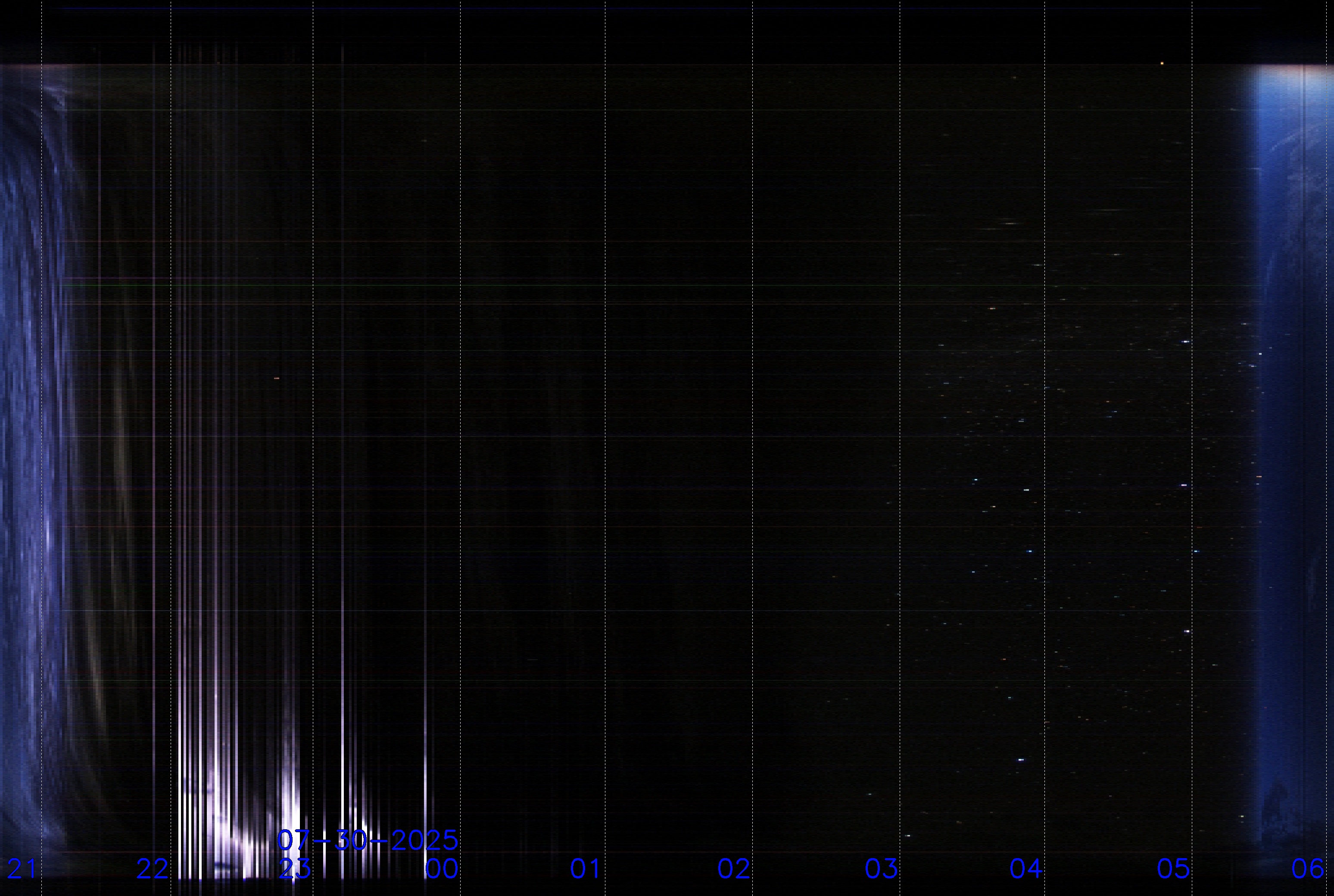Screen dimensions: 1334x896
Task: Click the 01 hour label
Action: (586, 869)
